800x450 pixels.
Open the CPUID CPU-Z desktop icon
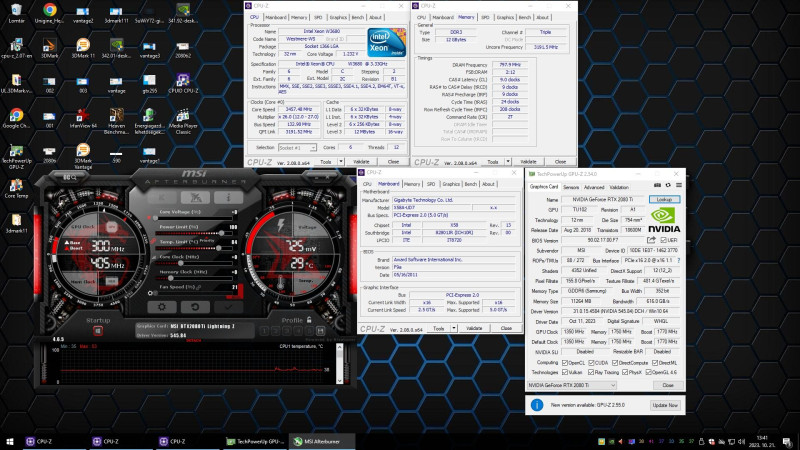[183, 83]
